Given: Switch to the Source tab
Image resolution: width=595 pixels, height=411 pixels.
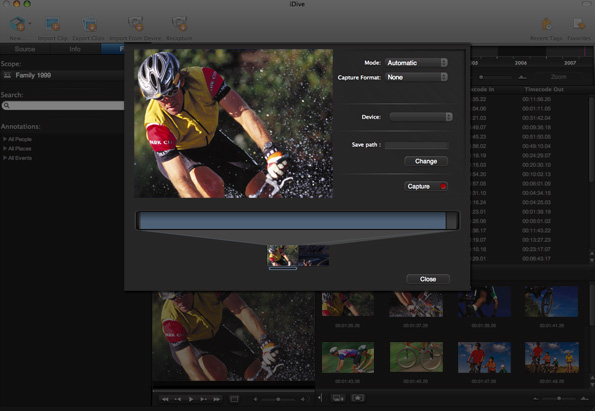Looking at the screenshot, I should click(25, 49).
